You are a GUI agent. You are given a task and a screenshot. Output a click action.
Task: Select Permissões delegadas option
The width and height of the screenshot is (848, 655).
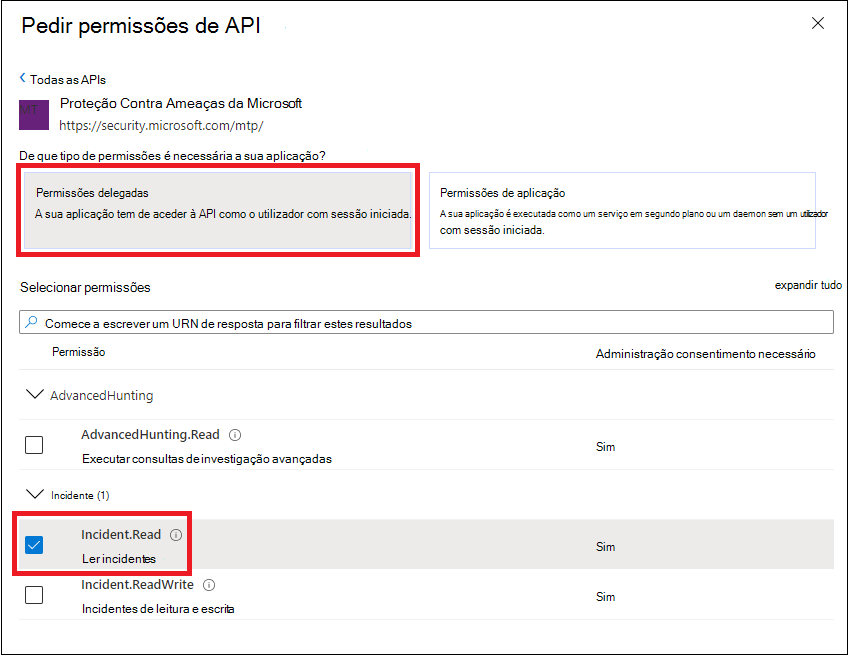(218, 210)
